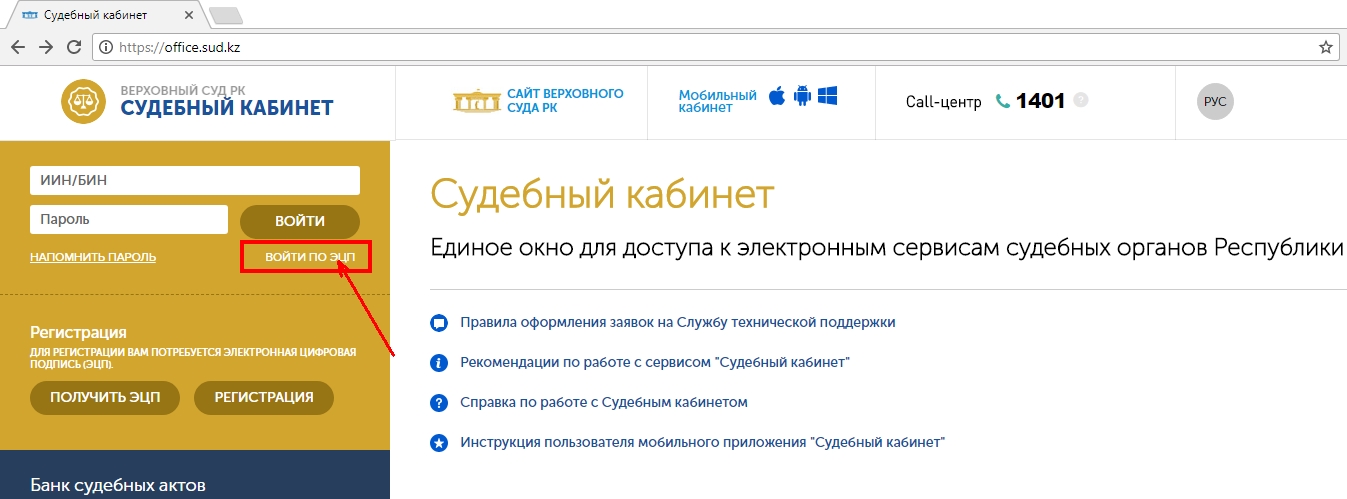Open Справка по работе с Судебным кабинетом
Image resolution: width=1347 pixels, height=499 pixels.
click(604, 402)
